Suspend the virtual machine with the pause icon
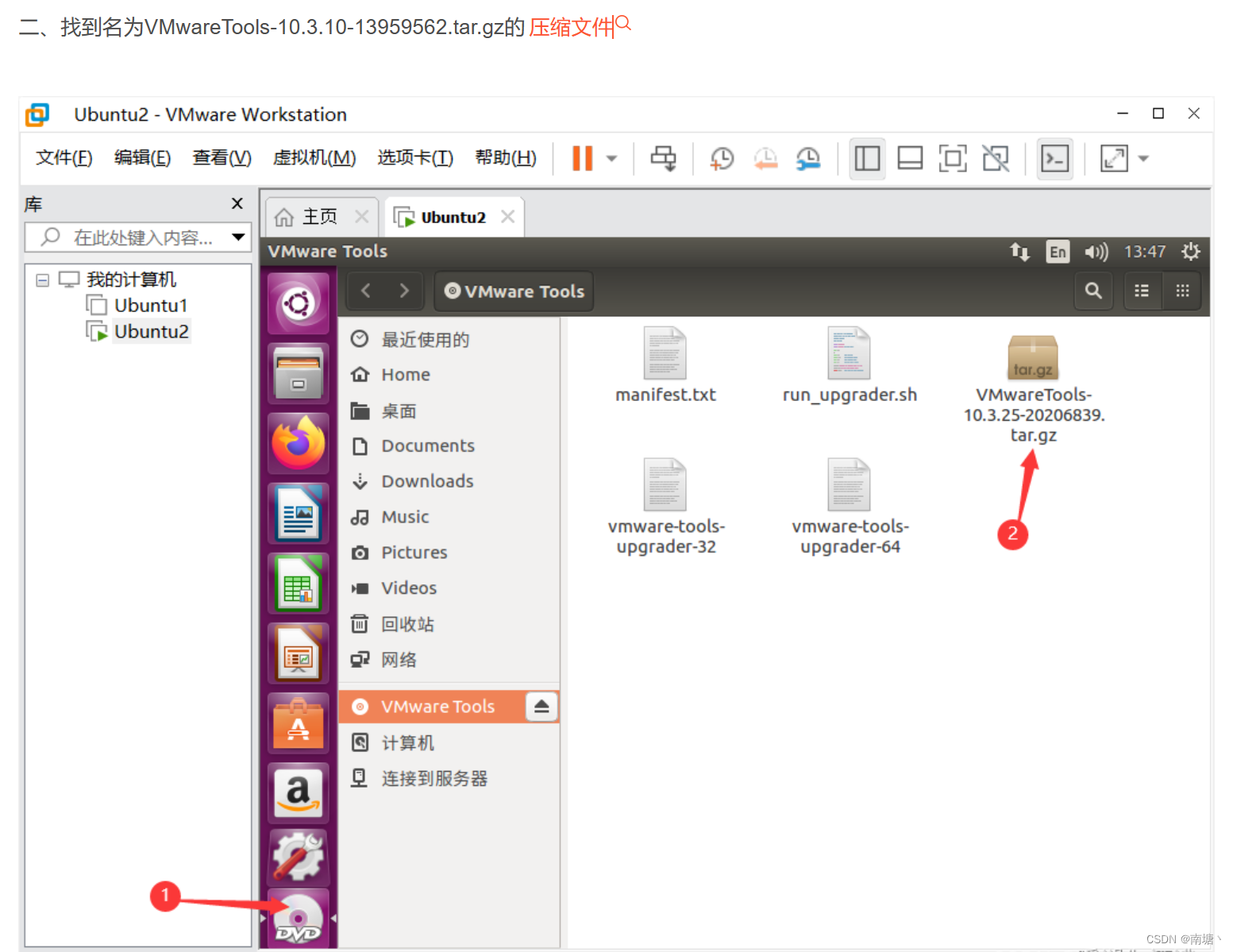Screen dimensions: 1233x952 [x=582, y=158]
